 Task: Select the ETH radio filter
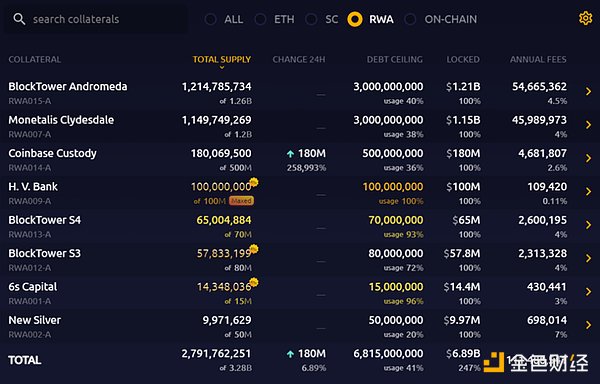pos(260,19)
